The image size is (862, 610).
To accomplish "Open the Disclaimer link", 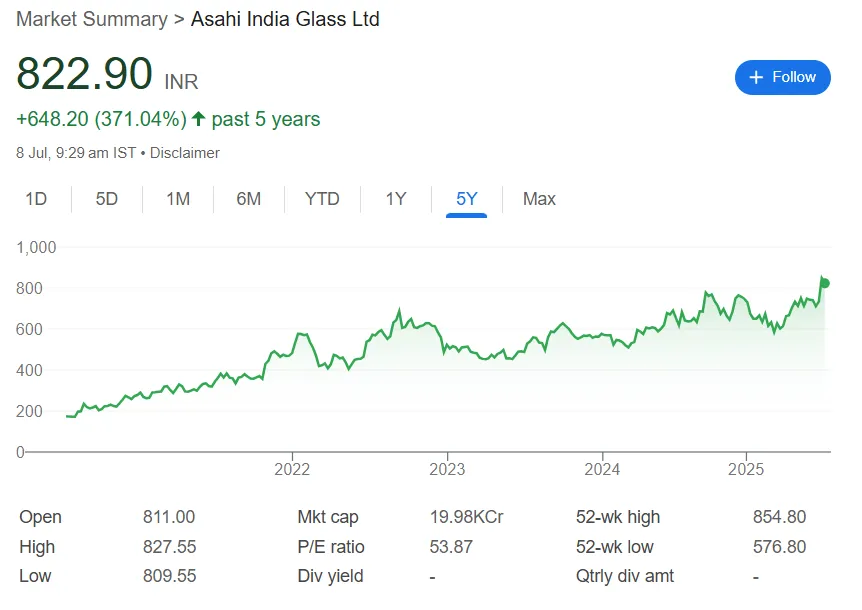I will click(186, 153).
